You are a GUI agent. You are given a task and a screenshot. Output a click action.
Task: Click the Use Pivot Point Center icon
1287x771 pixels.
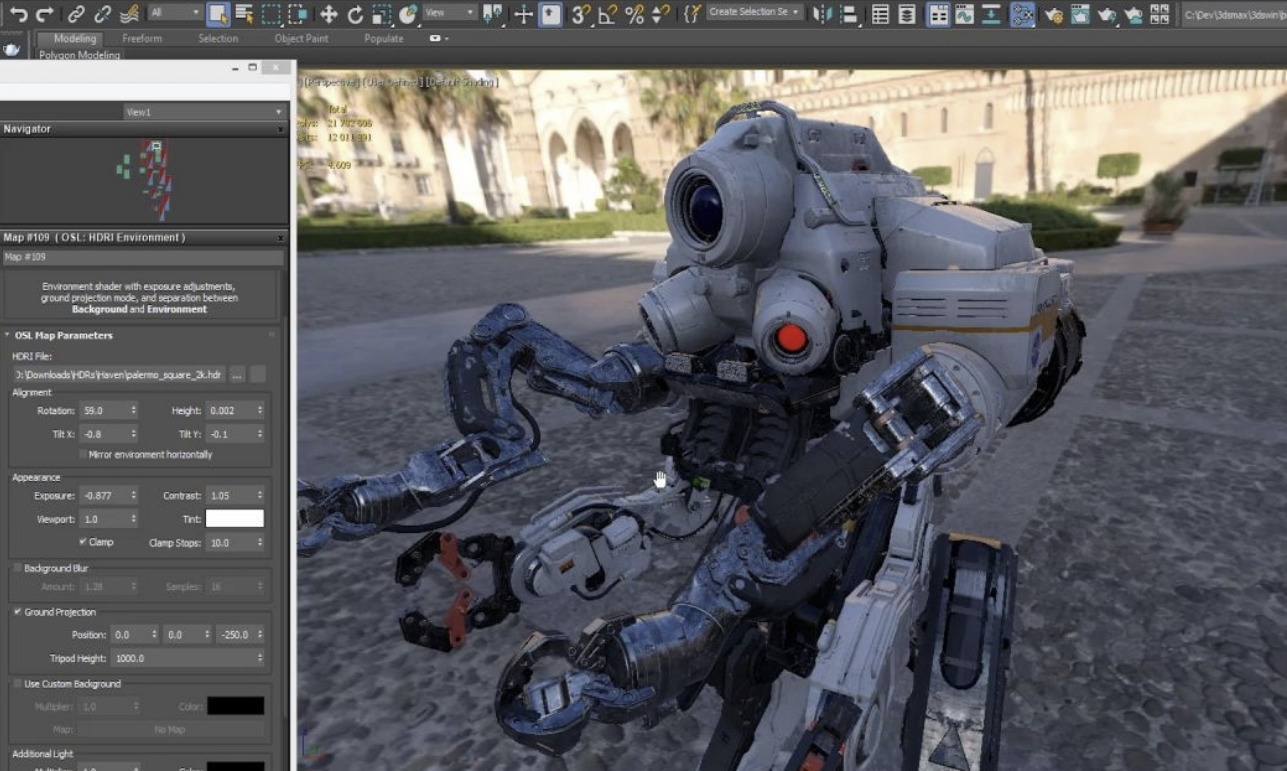click(493, 14)
